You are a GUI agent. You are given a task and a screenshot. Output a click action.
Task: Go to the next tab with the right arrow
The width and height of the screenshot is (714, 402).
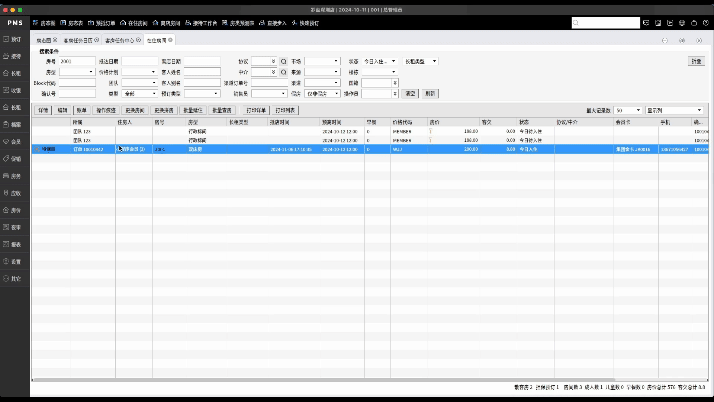pyautogui.click(x=699, y=41)
